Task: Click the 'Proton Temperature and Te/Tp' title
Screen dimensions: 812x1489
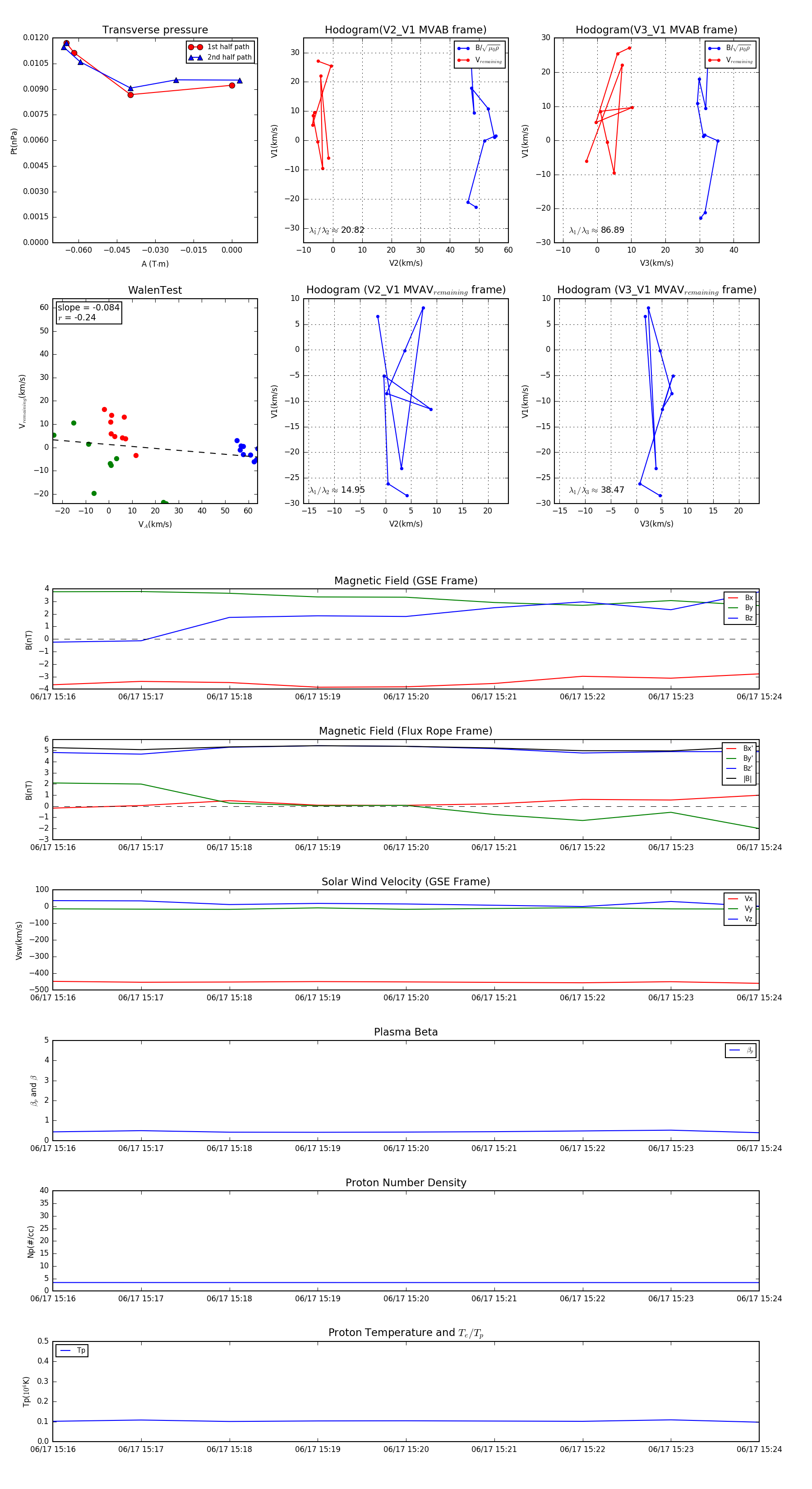Action: click(406, 1333)
